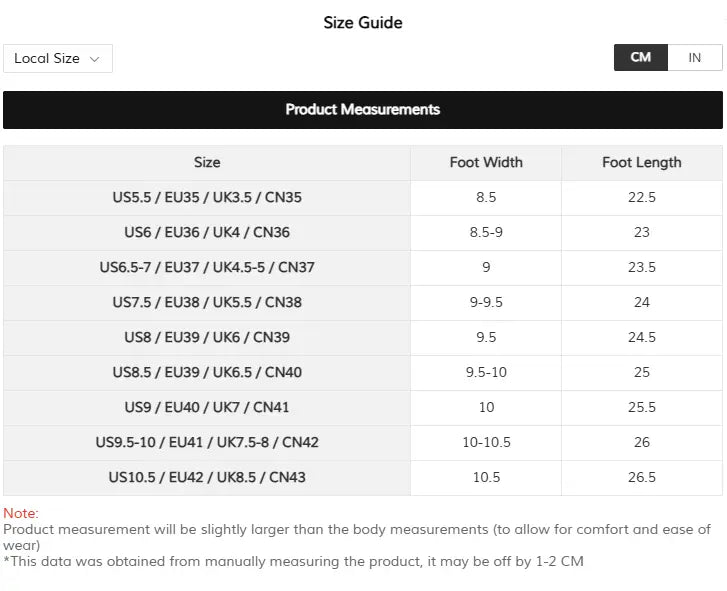Click the Size Guide title
Viewport: 727px width, 591px height.
(363, 23)
